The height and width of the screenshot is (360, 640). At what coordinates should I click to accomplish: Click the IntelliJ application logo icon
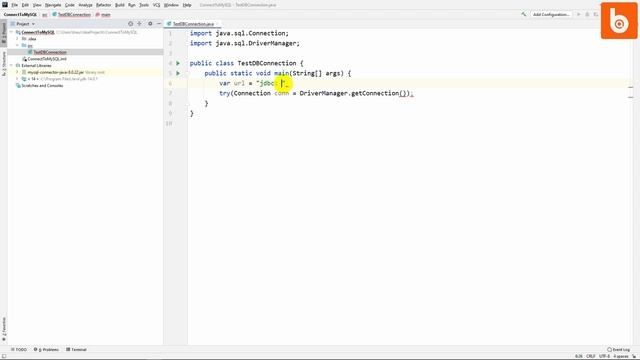point(5,4)
